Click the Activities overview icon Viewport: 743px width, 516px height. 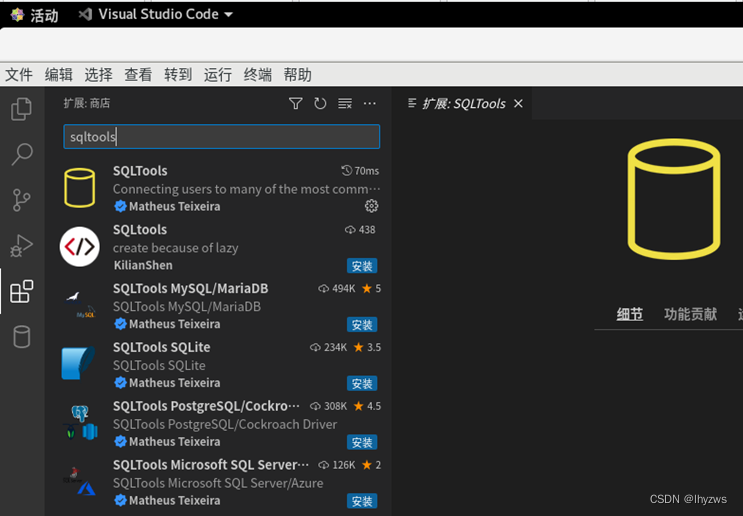(x=18, y=15)
